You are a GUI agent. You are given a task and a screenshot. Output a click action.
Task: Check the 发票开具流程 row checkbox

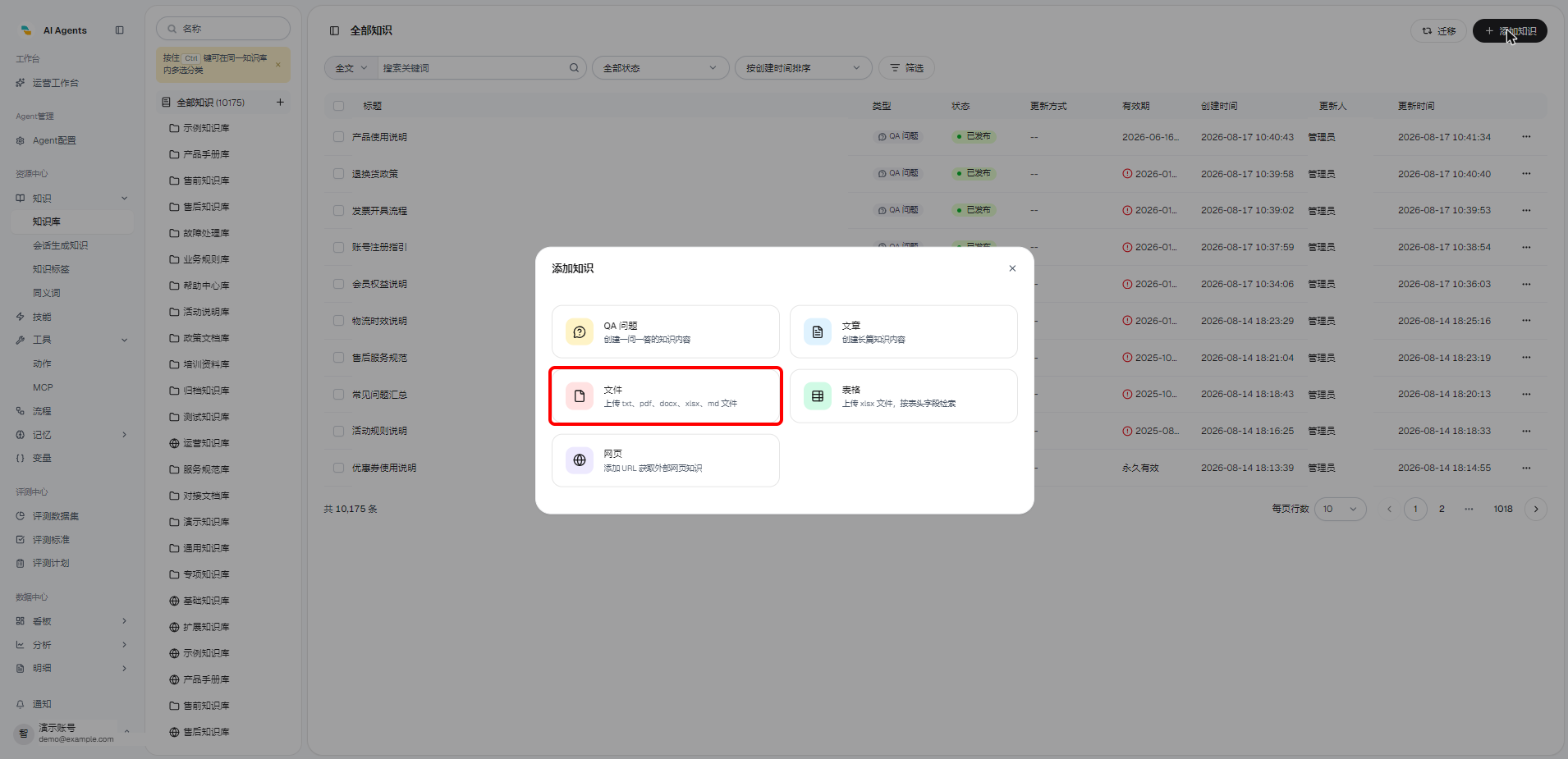click(338, 211)
